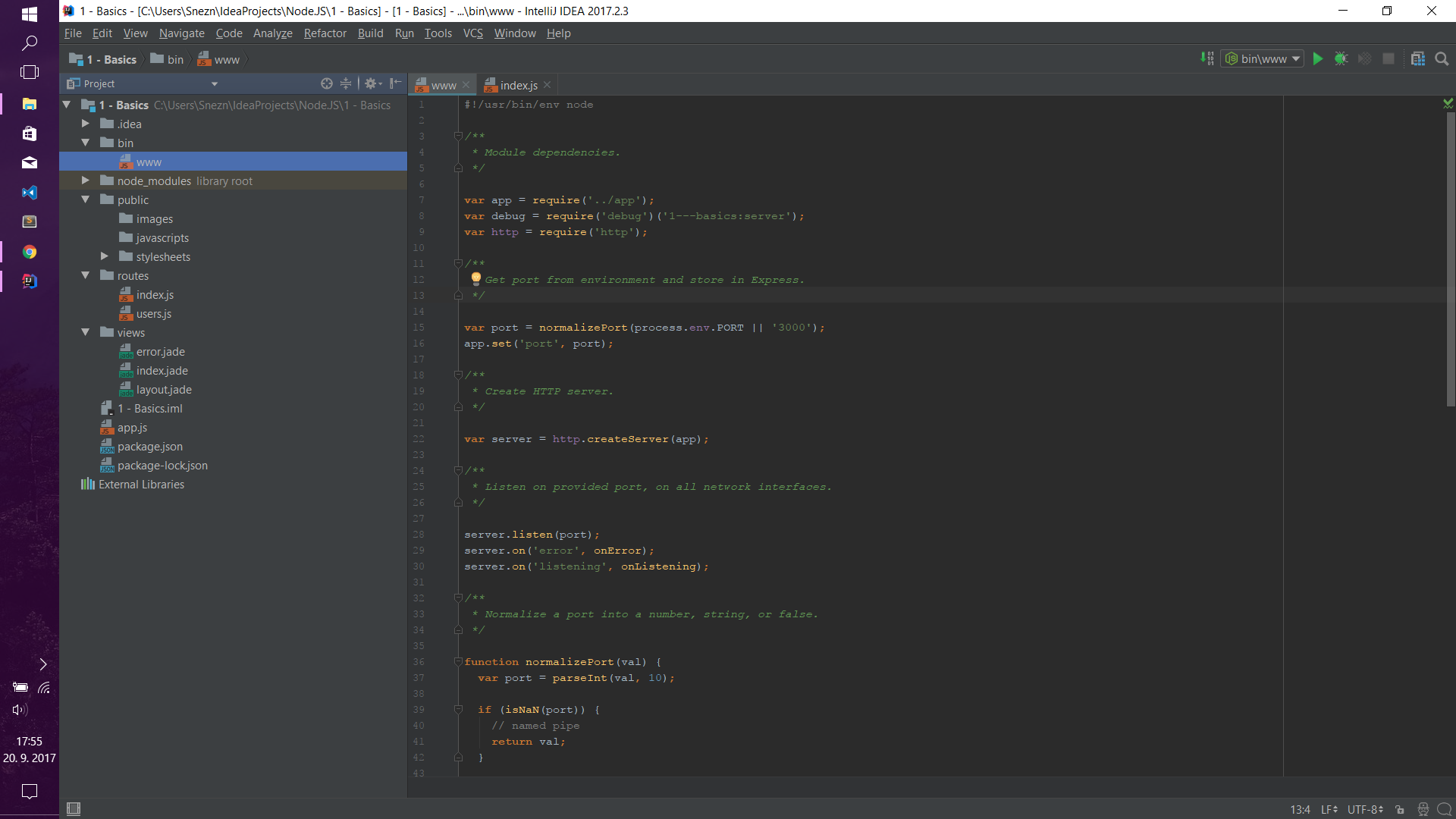Collapse the fold at line 3 comment
This screenshot has height=819, width=1456.
(x=458, y=136)
